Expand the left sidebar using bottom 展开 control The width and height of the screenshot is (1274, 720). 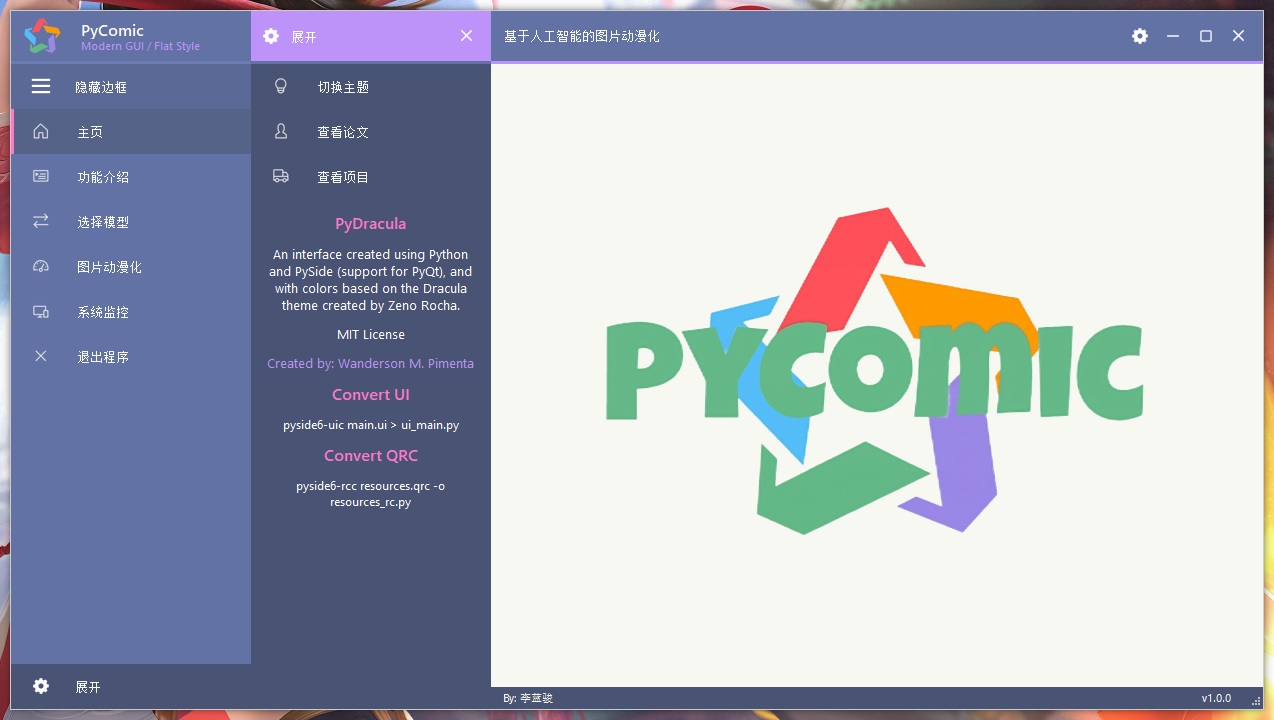[87, 687]
